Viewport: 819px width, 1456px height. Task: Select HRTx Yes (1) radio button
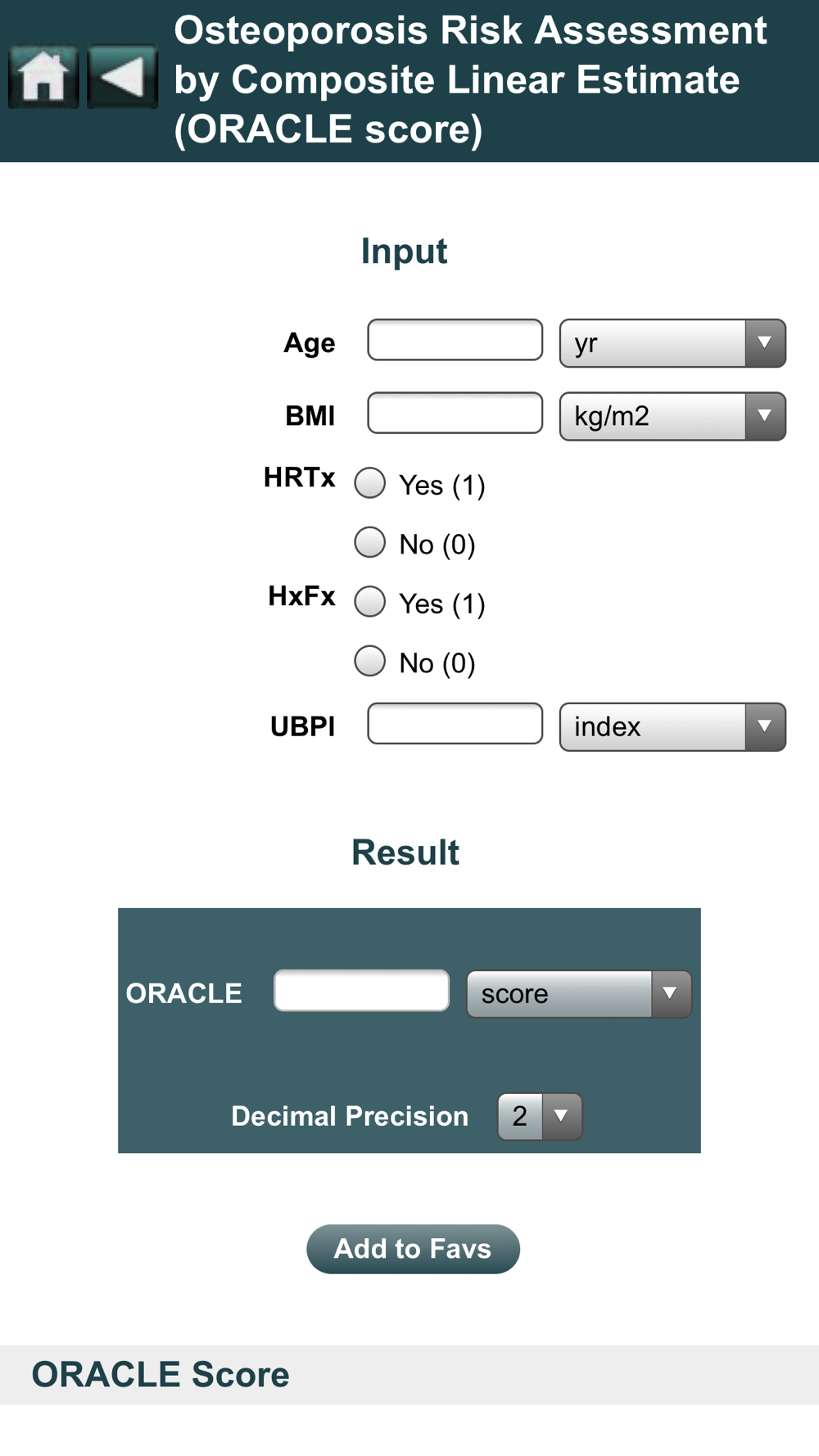pyautogui.click(x=370, y=483)
